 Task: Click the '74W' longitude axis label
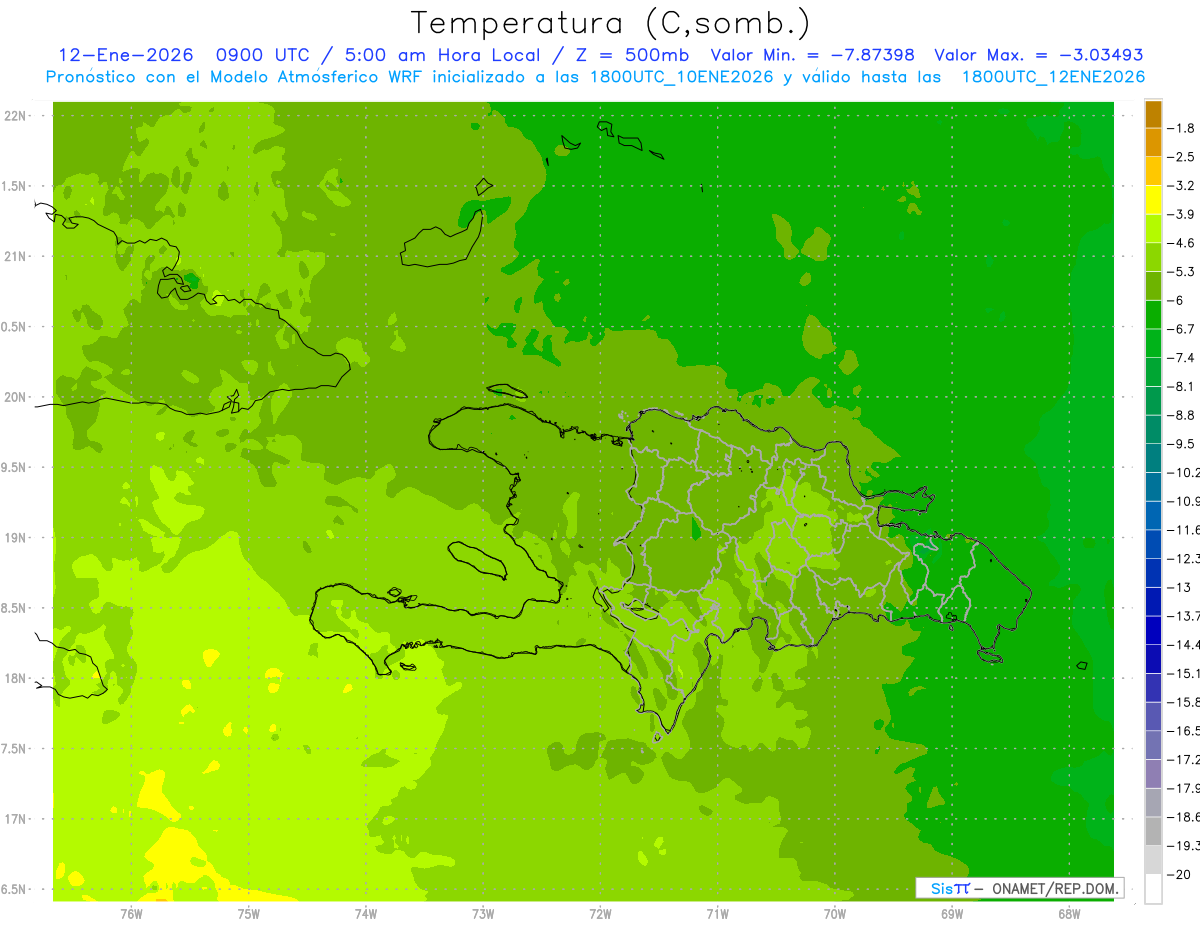tap(366, 914)
